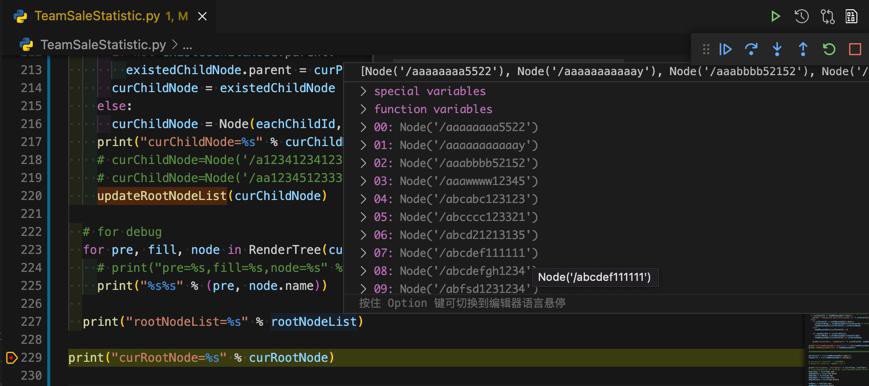Restart the debug session

pos(829,49)
